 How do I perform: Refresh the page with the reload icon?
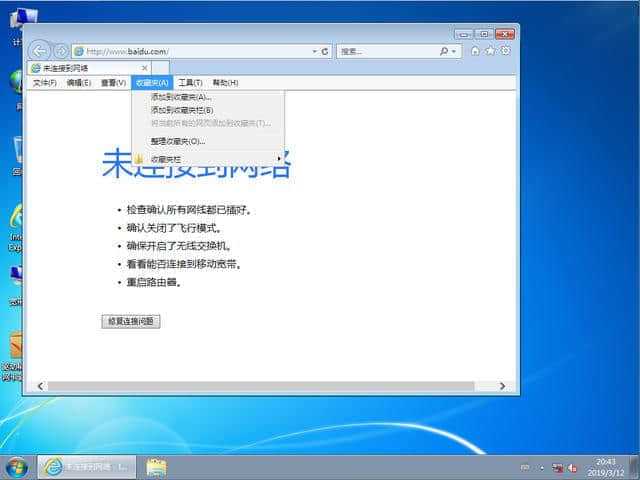325,51
